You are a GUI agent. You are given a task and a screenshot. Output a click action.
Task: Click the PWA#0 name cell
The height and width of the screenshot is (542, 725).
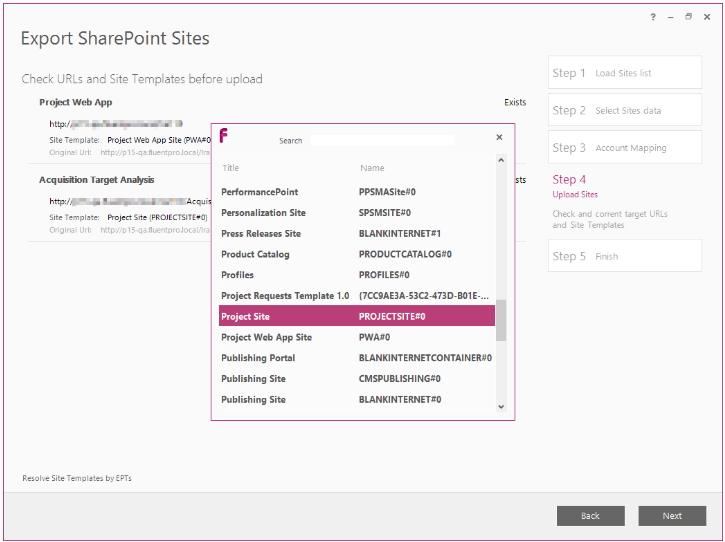pos(375,337)
